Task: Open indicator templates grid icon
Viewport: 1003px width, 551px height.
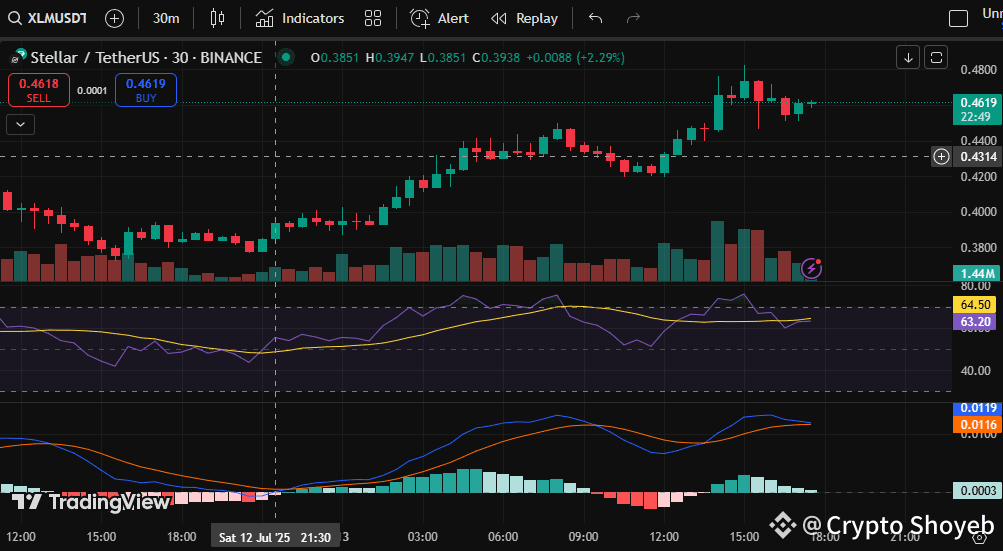Action: coord(373,18)
